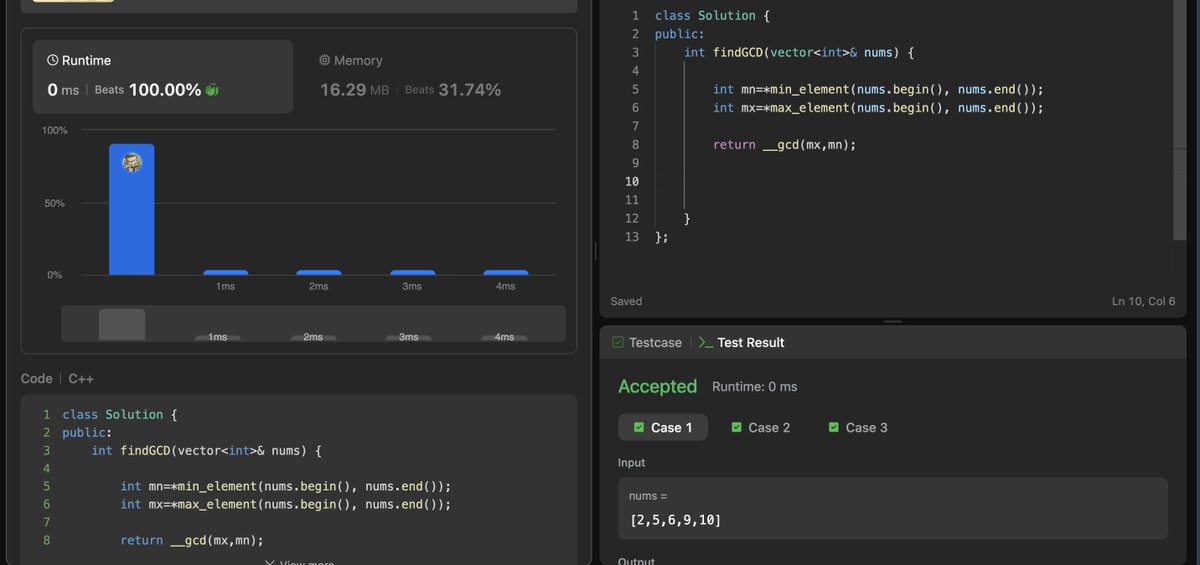
Task: Click the 'nums =' label
Action: pyautogui.click(x=647, y=496)
